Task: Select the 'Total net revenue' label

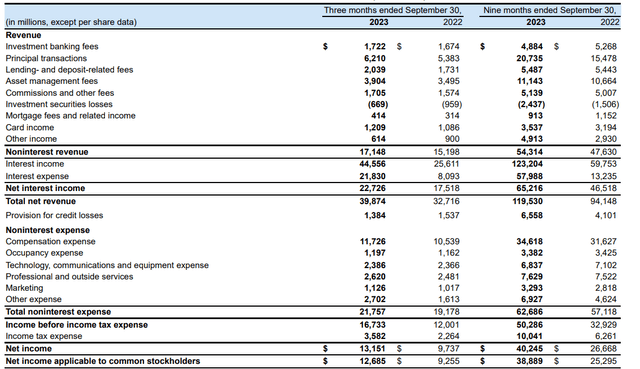Action: [x=40, y=201]
